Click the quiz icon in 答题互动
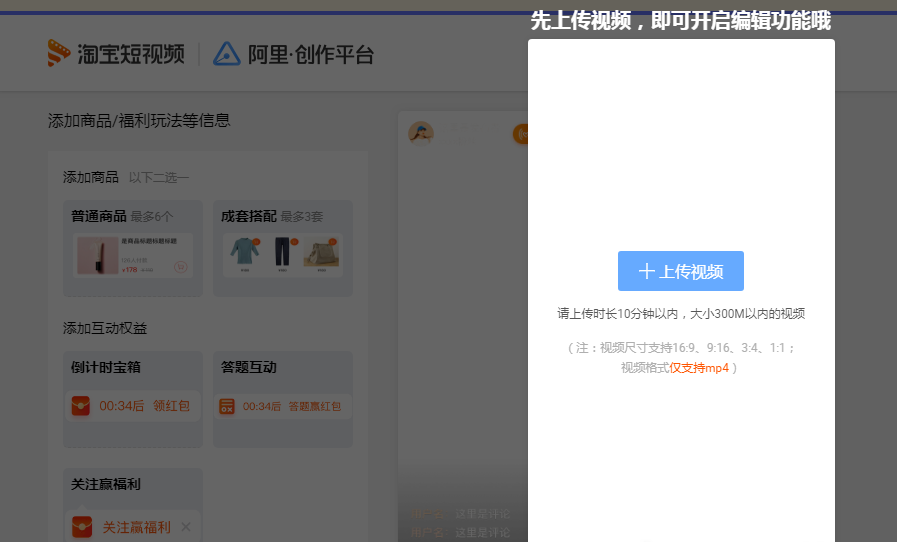The width and height of the screenshot is (897, 542). click(x=227, y=406)
